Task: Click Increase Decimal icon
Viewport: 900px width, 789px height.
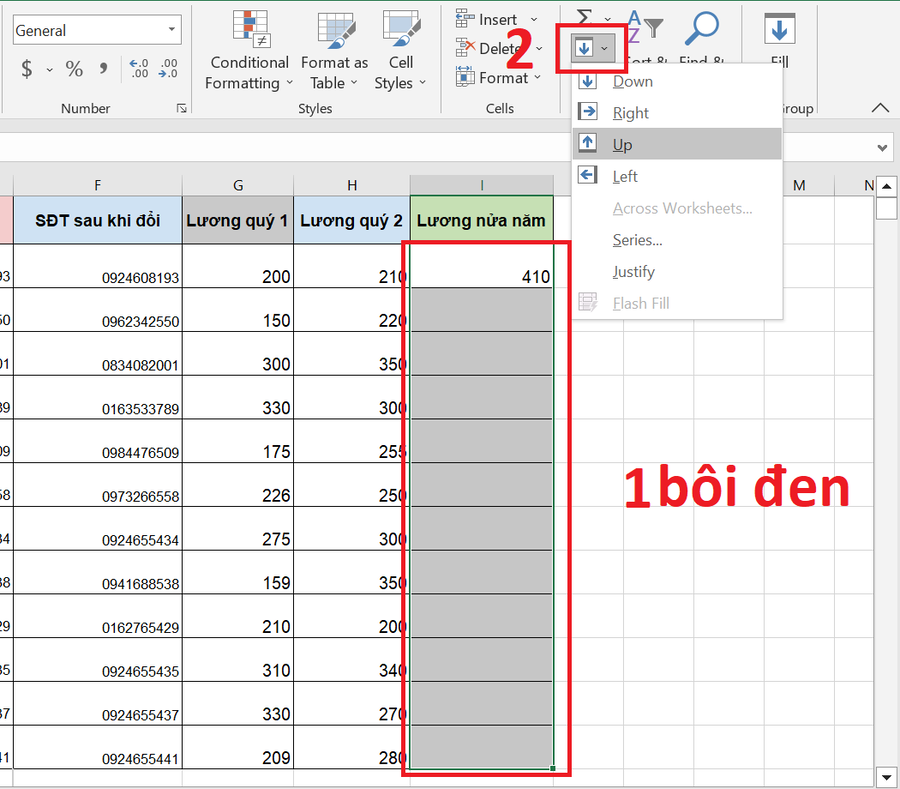Action: 138,68
